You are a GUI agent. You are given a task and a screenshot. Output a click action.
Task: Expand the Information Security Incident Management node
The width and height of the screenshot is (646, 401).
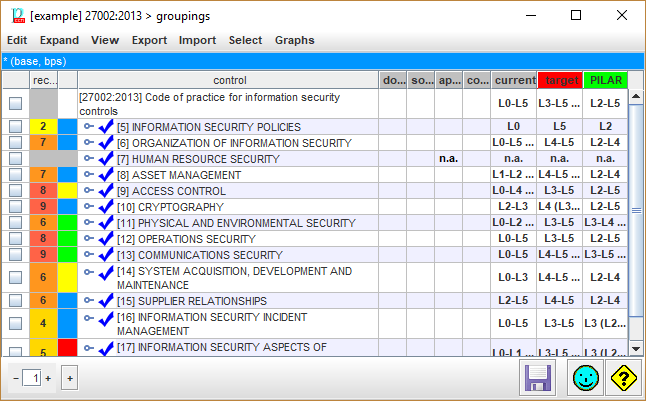pos(89,317)
